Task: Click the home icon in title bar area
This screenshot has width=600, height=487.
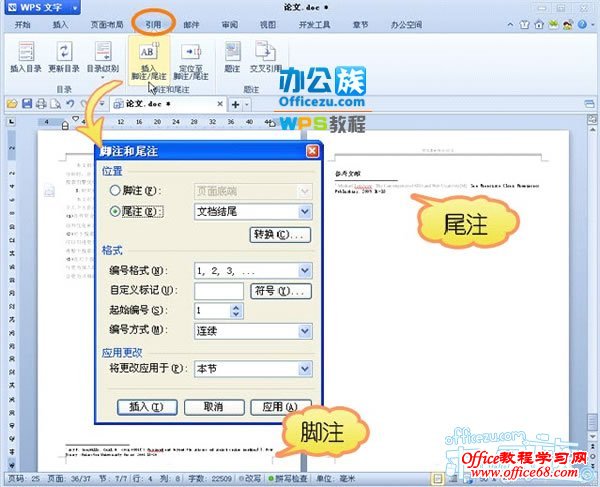Action: click(x=539, y=24)
